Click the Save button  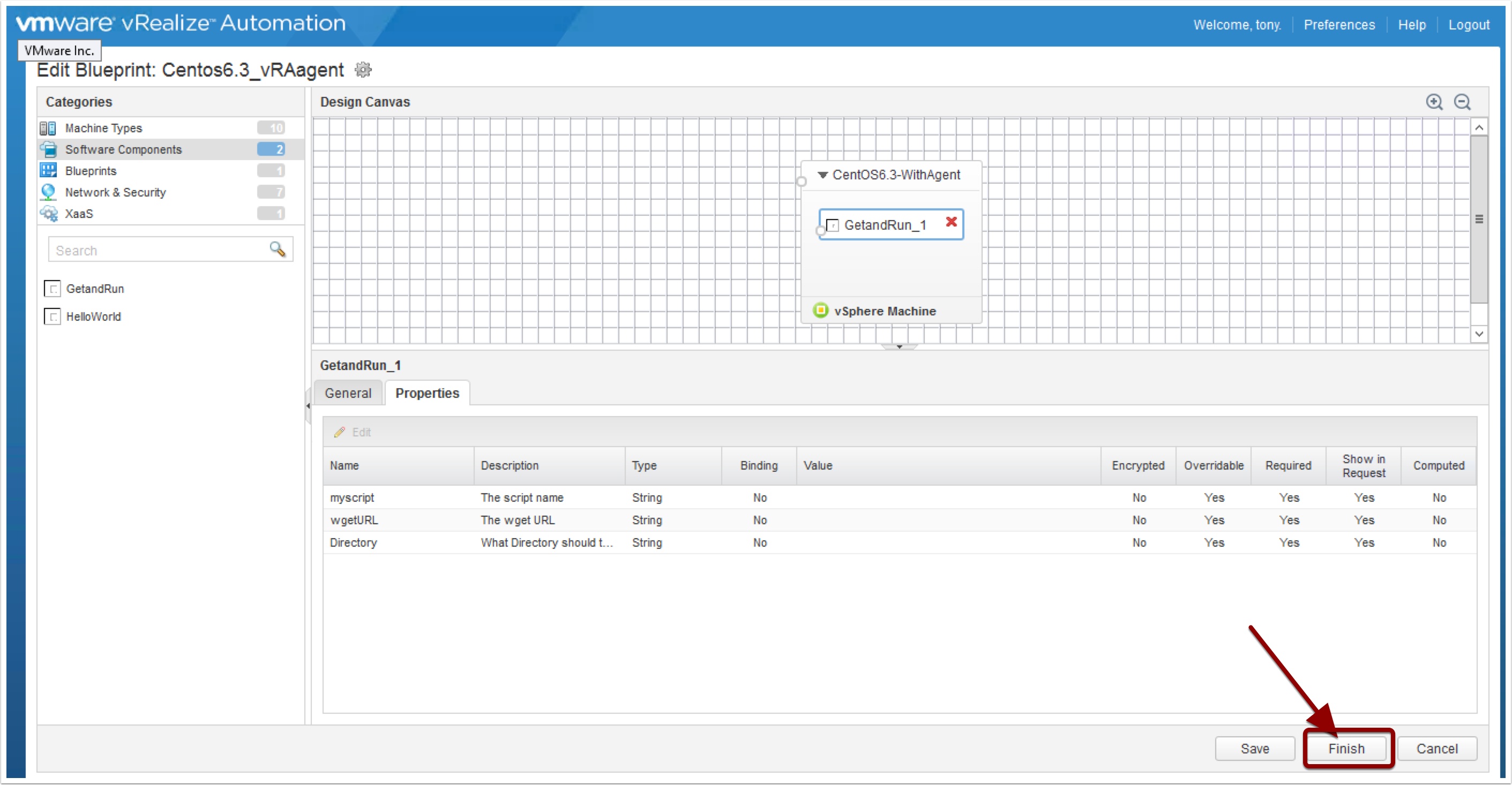1254,749
